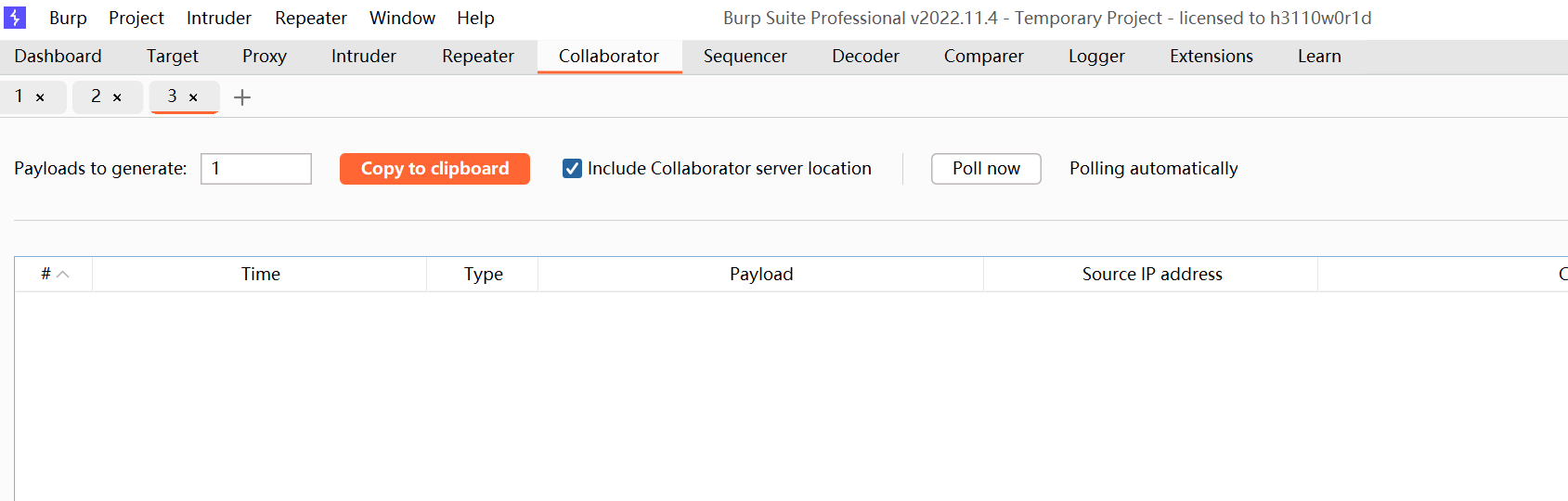Viewport: 1568px width, 501px height.
Task: Switch to the Dashboard tab
Action: [x=58, y=57]
